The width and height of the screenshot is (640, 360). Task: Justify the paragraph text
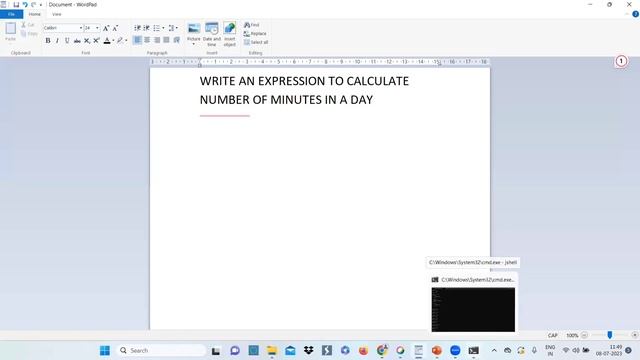(166, 40)
